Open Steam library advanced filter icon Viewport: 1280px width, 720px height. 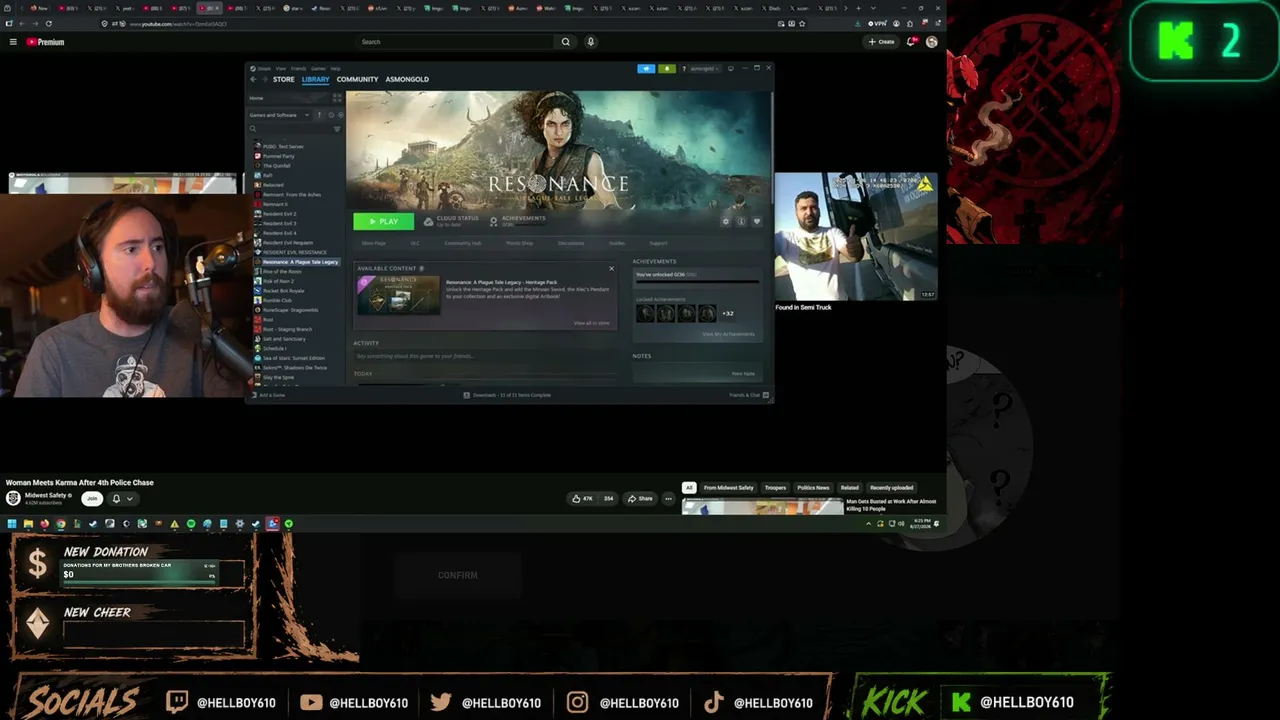coord(337,129)
